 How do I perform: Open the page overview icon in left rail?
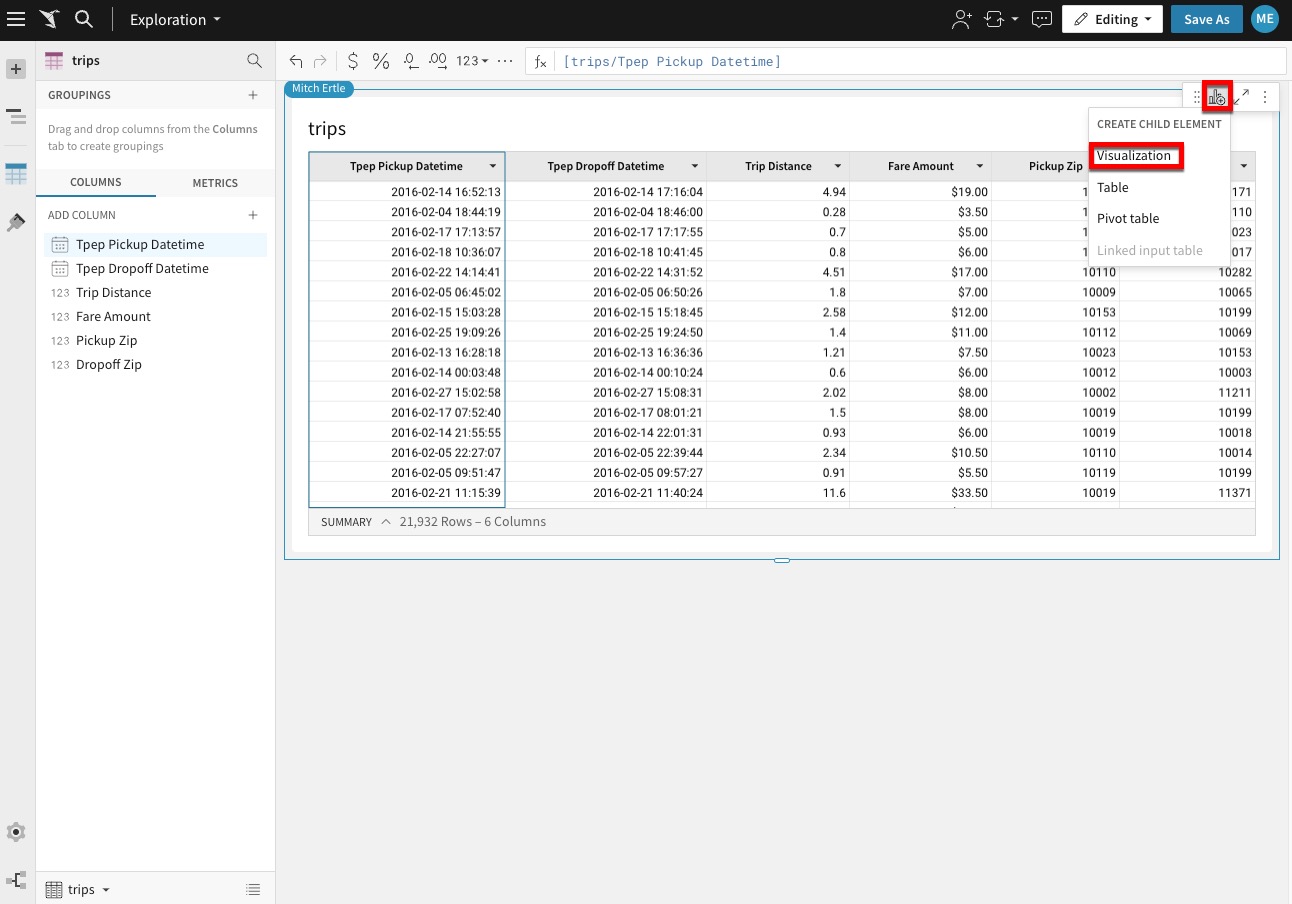point(16,118)
